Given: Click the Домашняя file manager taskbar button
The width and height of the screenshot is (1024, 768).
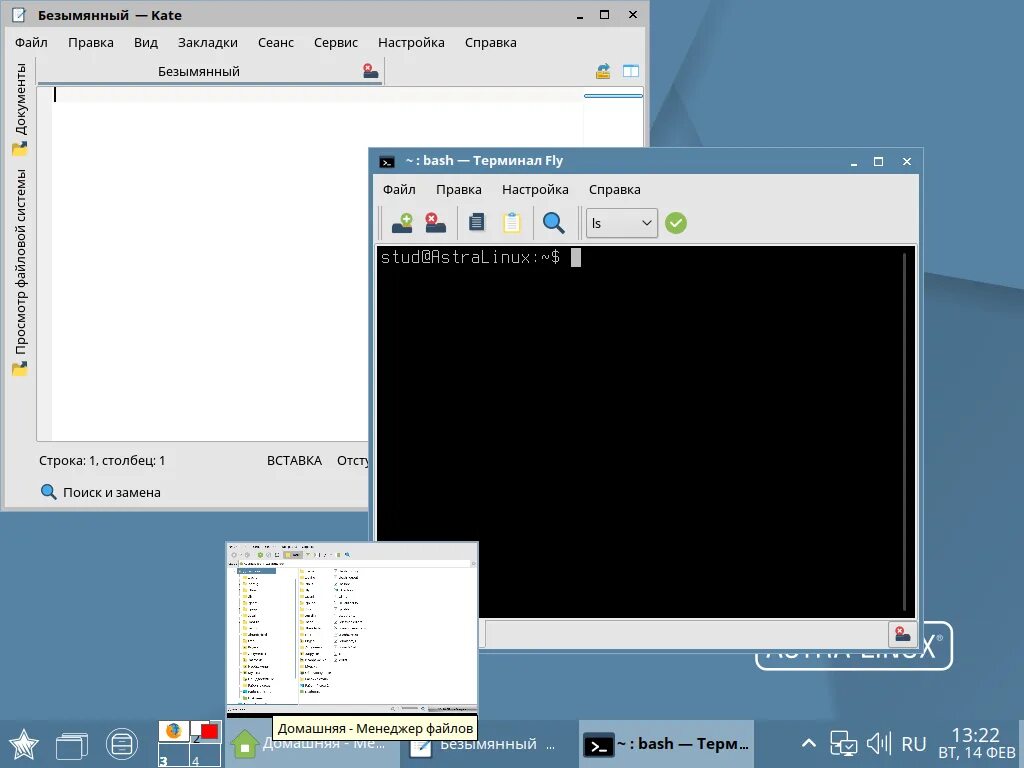Looking at the screenshot, I should 312,744.
